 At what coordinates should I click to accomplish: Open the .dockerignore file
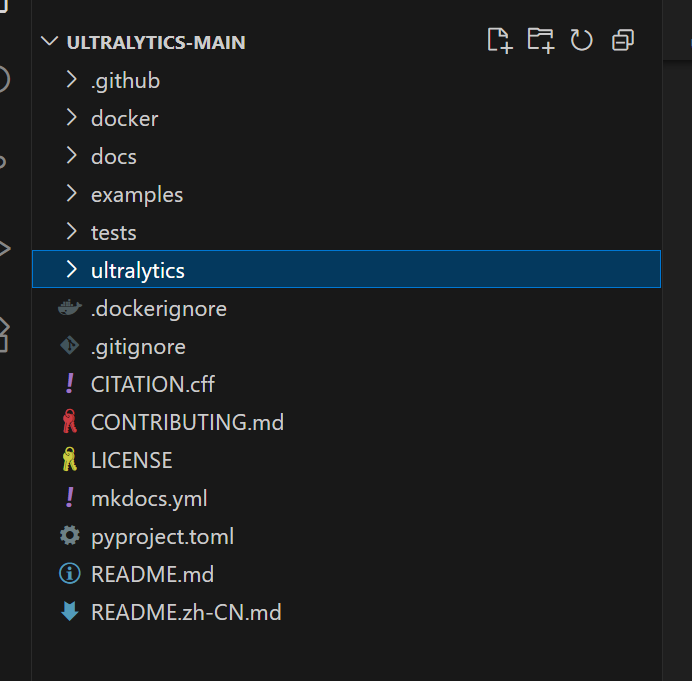pyautogui.click(x=159, y=309)
